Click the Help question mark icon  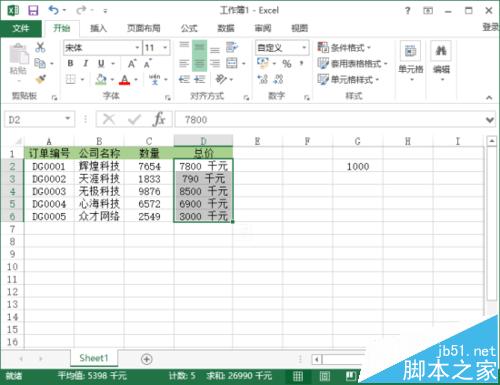[407, 11]
